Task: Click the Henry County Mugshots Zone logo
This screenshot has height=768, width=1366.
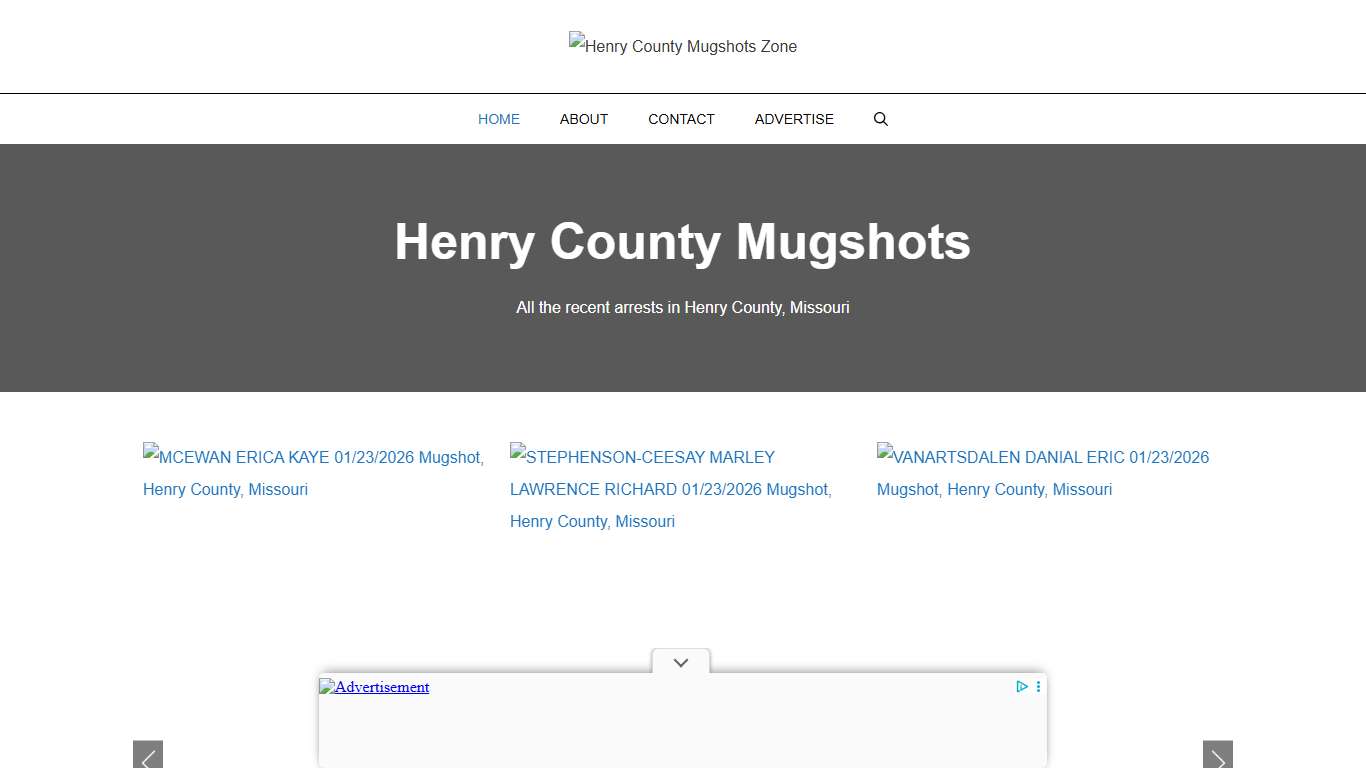Action: [x=683, y=46]
